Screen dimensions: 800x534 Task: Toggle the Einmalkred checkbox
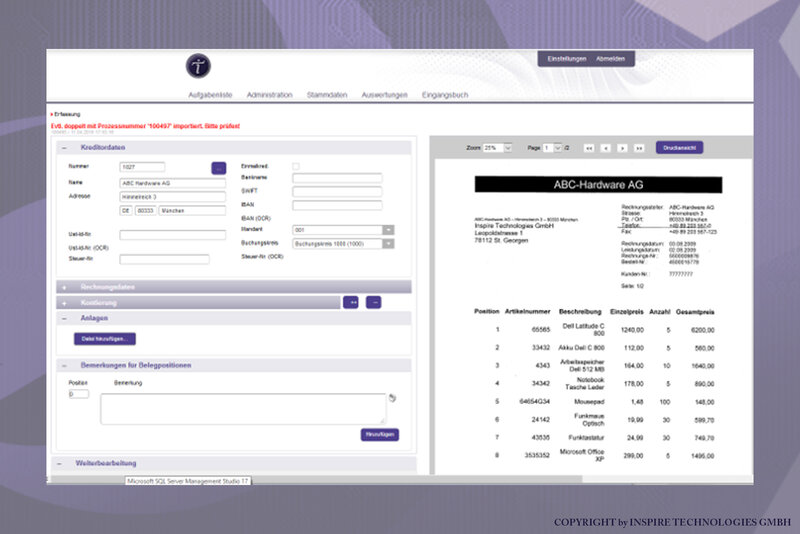tap(296, 166)
